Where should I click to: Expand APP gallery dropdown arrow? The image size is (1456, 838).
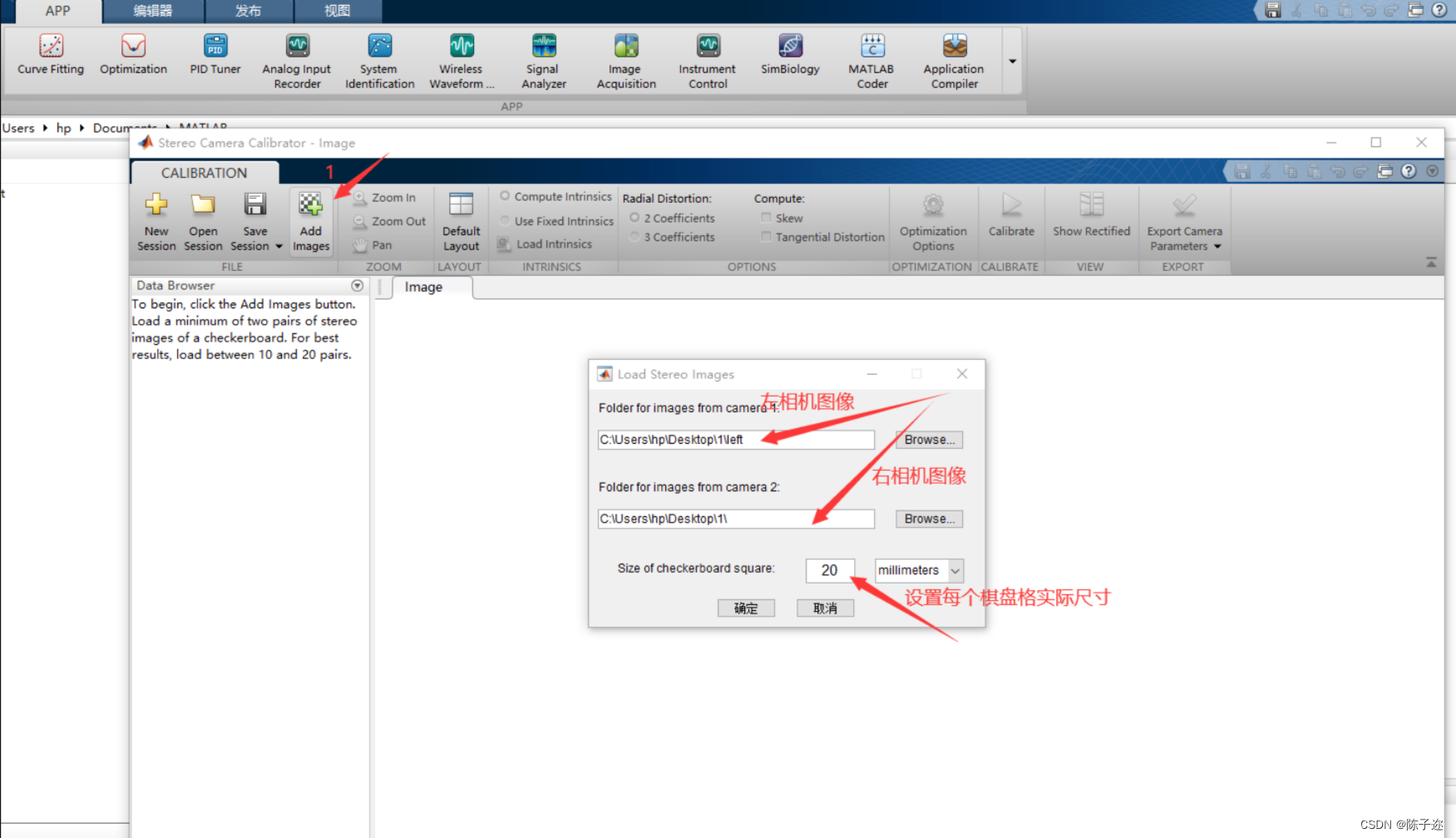[1012, 62]
